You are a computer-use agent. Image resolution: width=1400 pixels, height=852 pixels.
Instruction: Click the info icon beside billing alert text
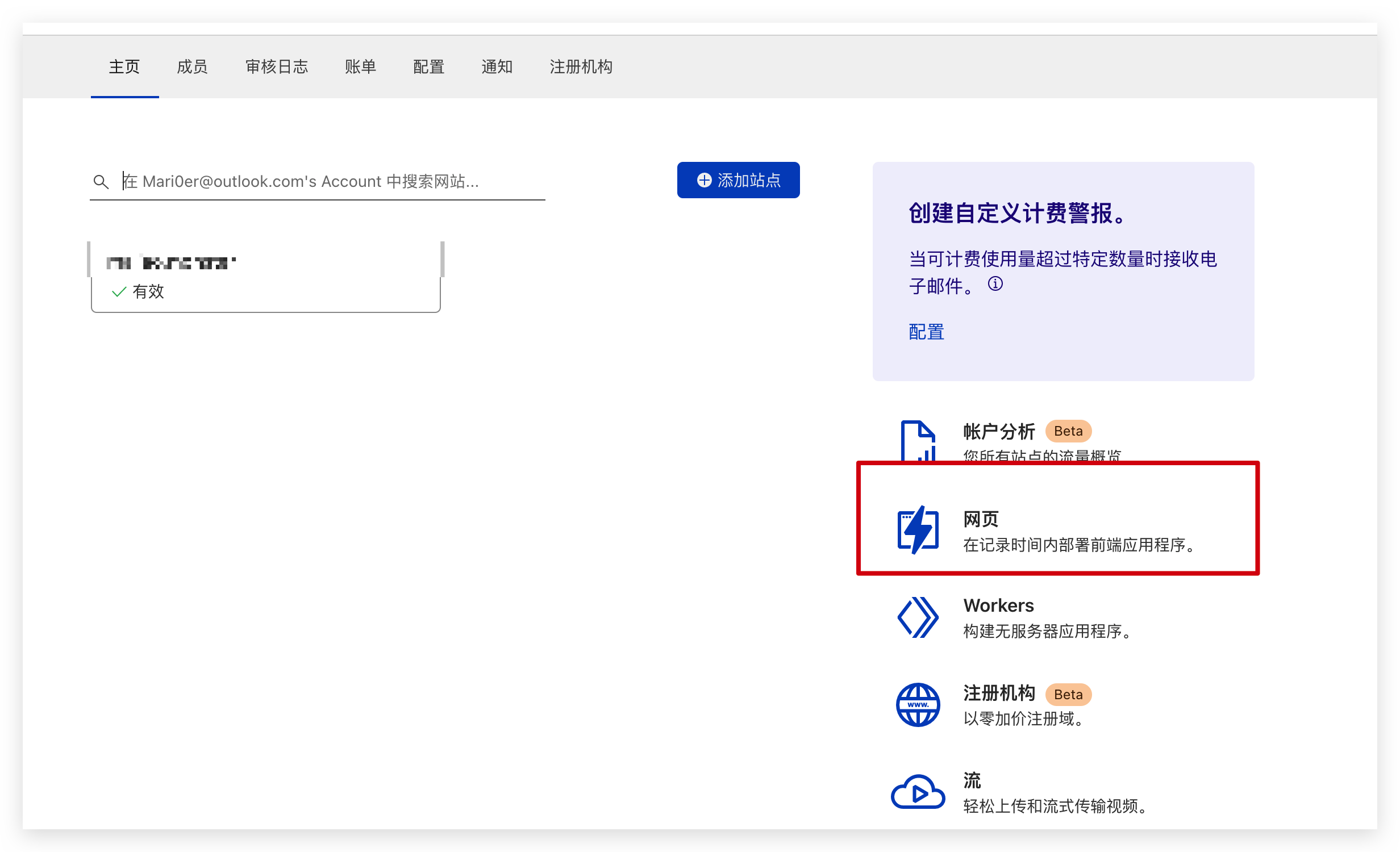[x=995, y=283]
